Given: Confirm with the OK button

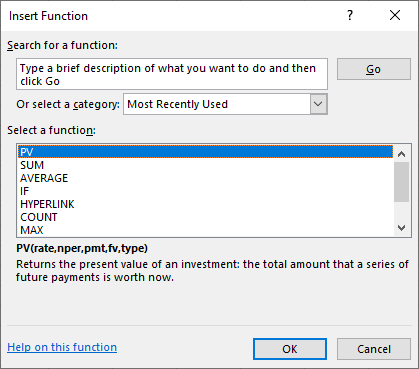Looking at the screenshot, I should click(x=290, y=349).
